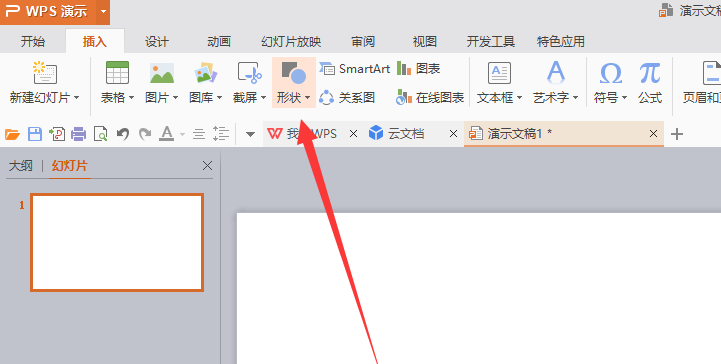Image resolution: width=721 pixels, height=364 pixels.
Task: Switch to 幻灯片放映 tab
Action: point(291,41)
